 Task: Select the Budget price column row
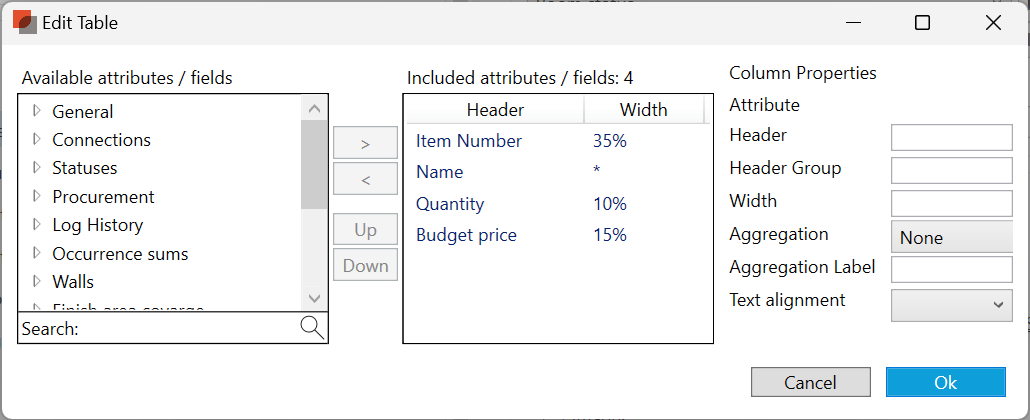466,235
